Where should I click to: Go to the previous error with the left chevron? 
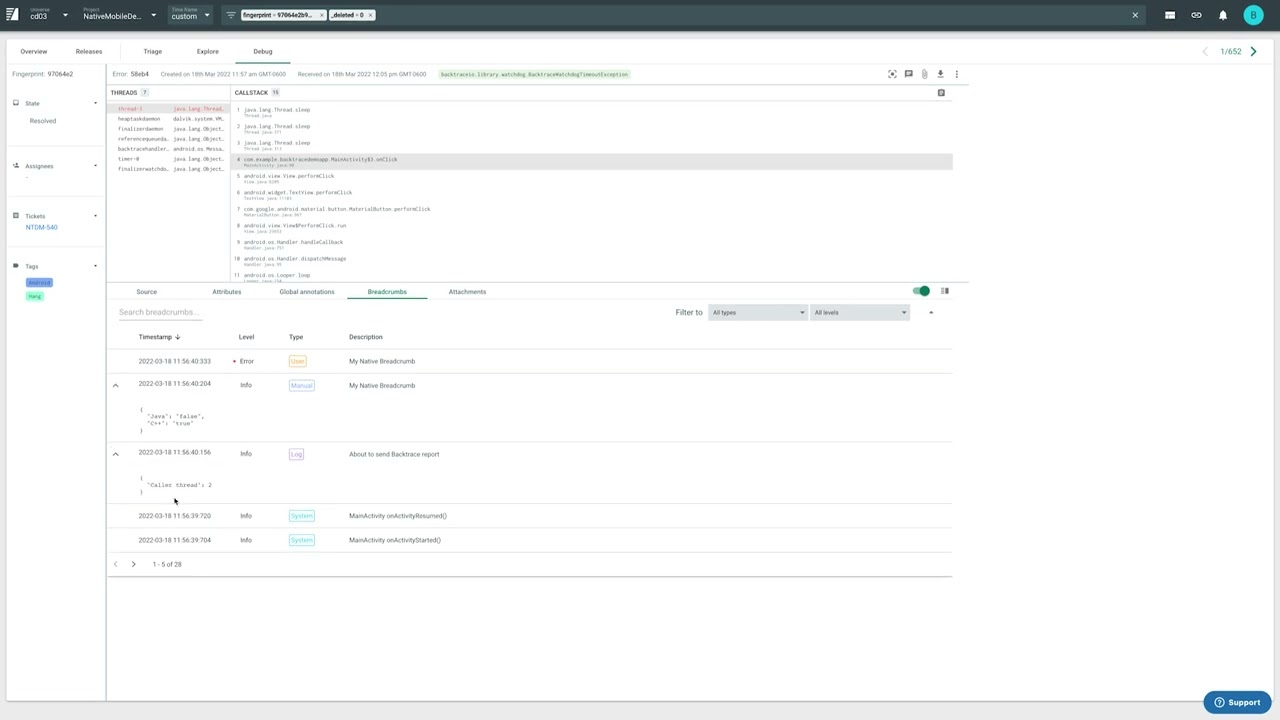pyautogui.click(x=1205, y=51)
